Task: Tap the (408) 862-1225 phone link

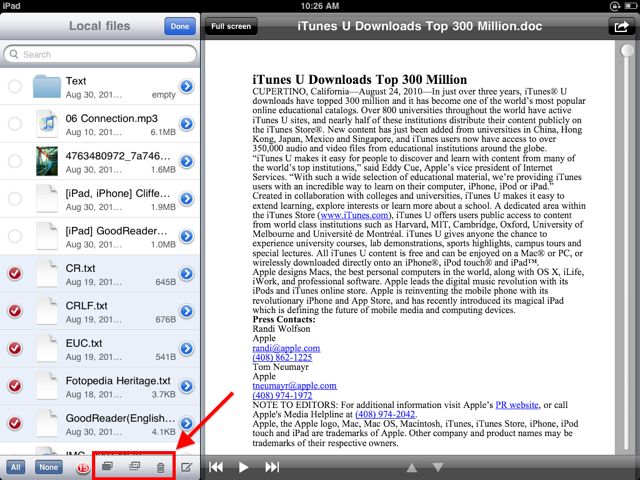Action: click(x=282, y=358)
